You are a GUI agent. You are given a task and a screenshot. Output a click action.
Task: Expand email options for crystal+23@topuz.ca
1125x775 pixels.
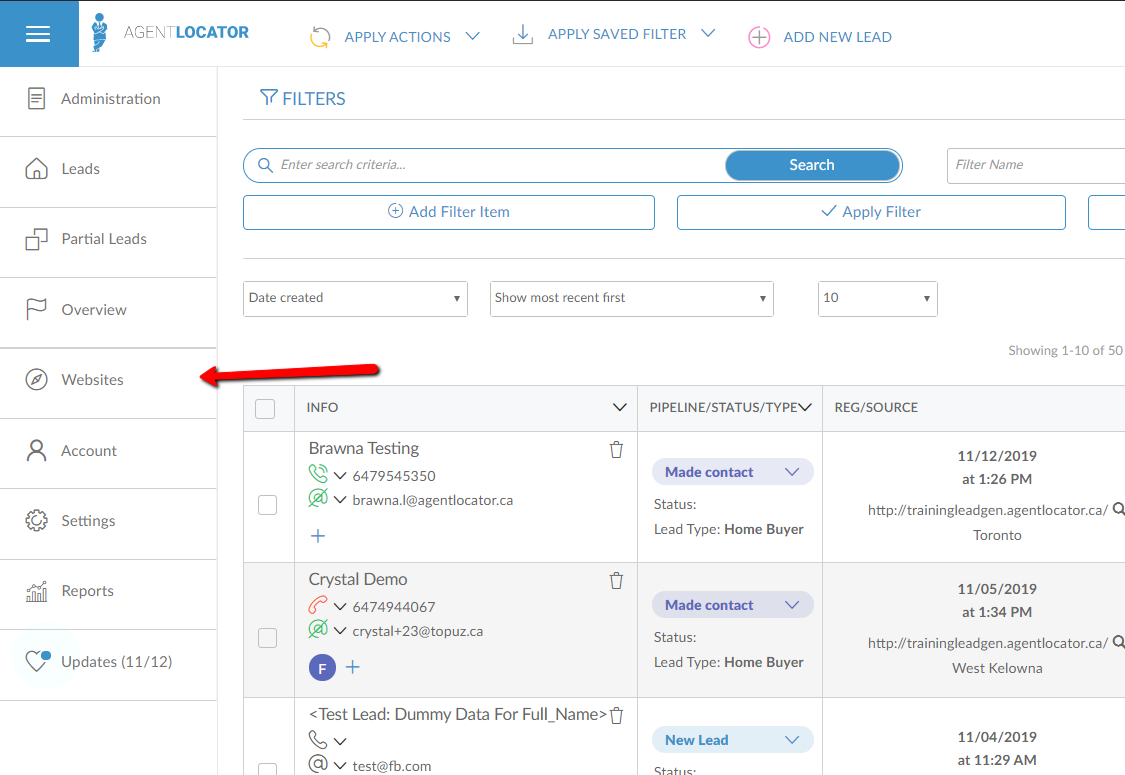click(340, 631)
